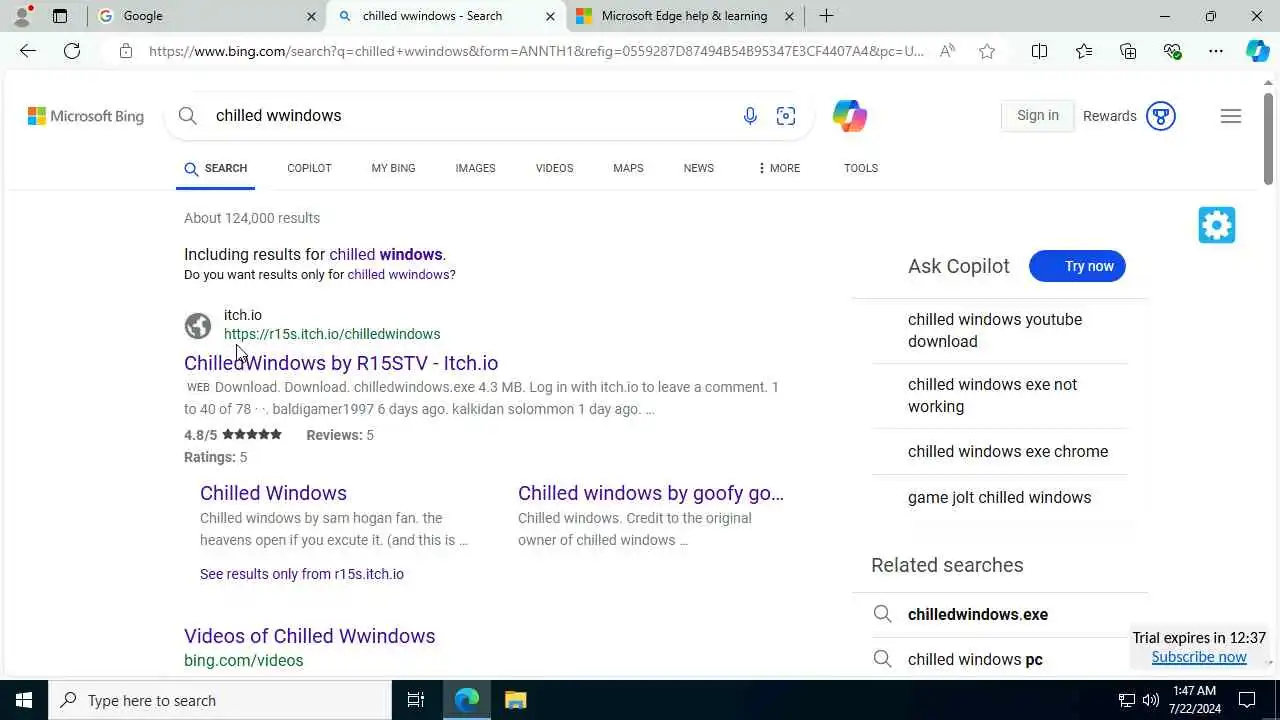The height and width of the screenshot is (720, 1280).
Task: Select the IMAGES tab
Action: click(x=475, y=168)
